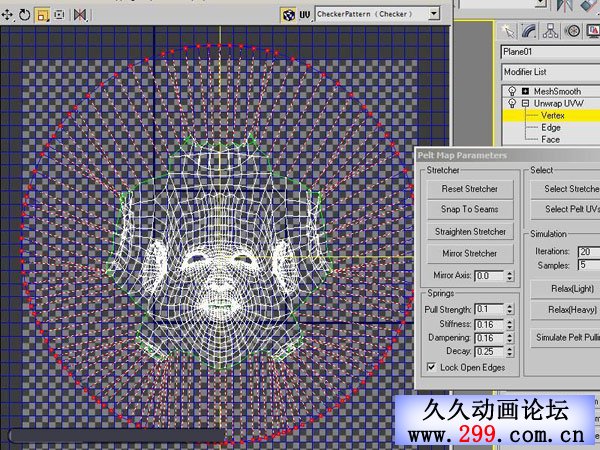Click the Decay value field

pyautogui.click(x=490, y=352)
